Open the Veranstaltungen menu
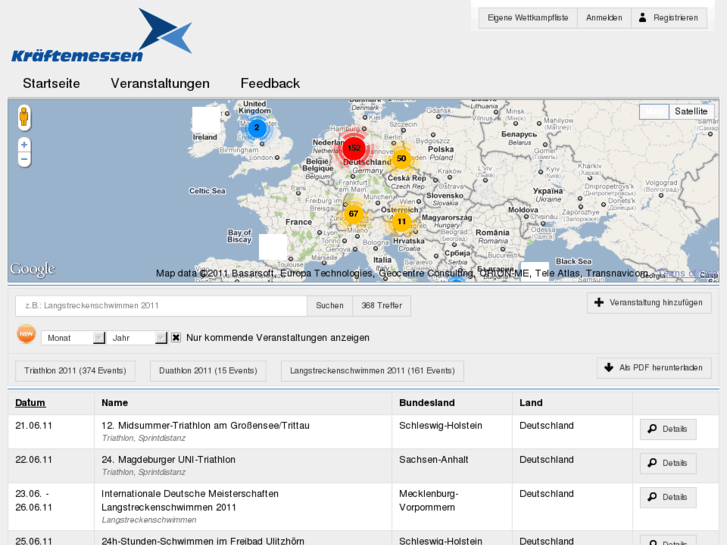 coord(160,84)
